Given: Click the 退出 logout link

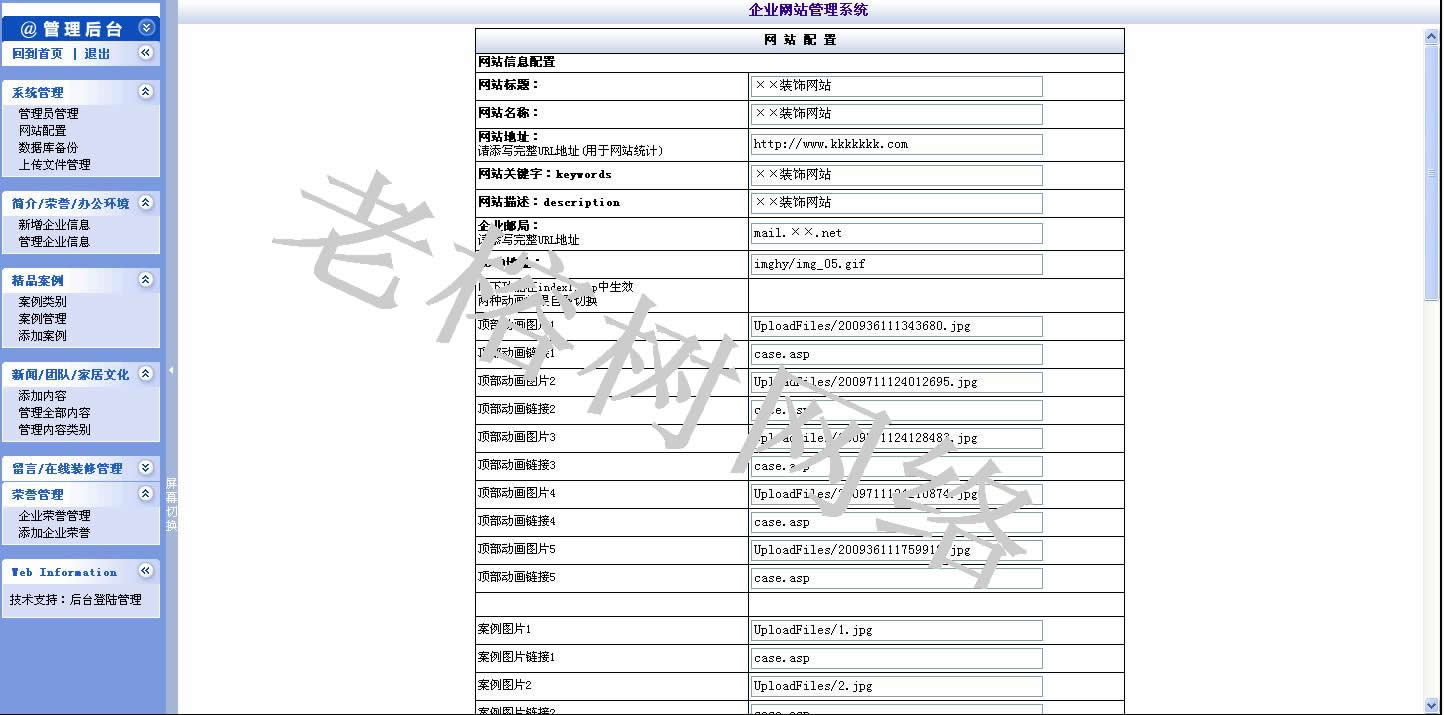Looking at the screenshot, I should click(97, 54).
